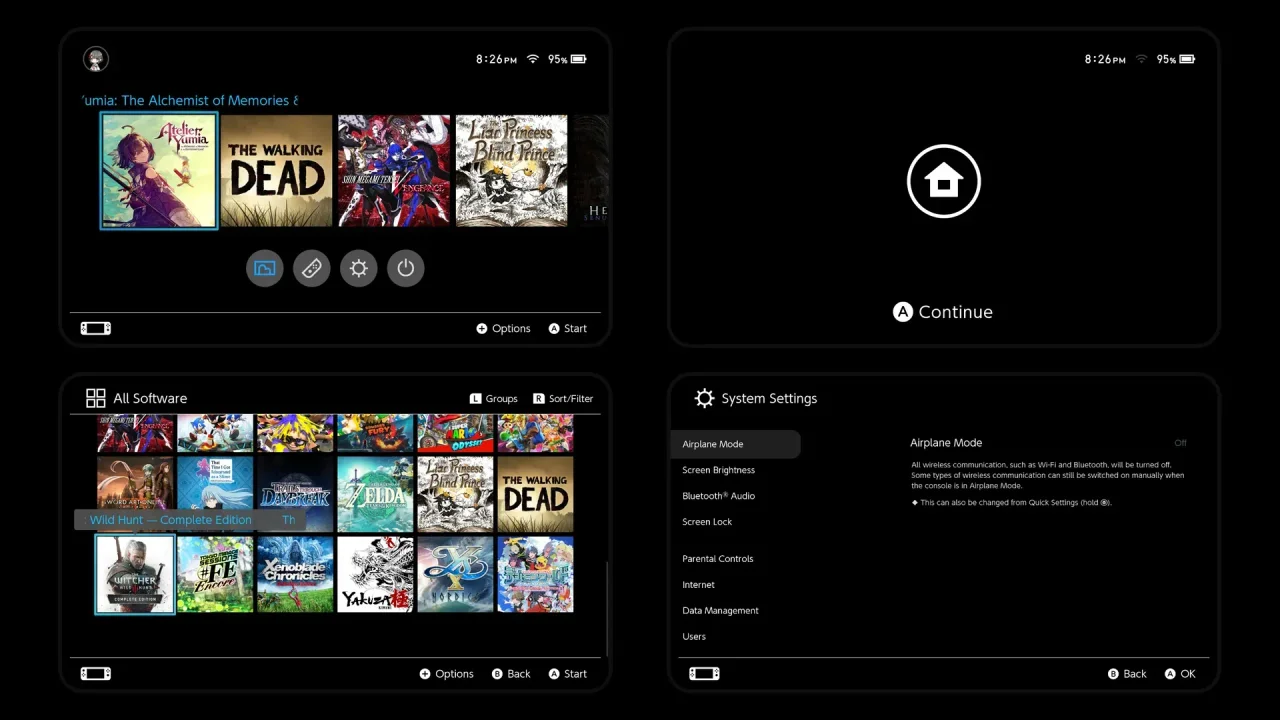Open the Controllers icon on the home menu
Viewport: 1280px width, 720px height.
[312, 268]
